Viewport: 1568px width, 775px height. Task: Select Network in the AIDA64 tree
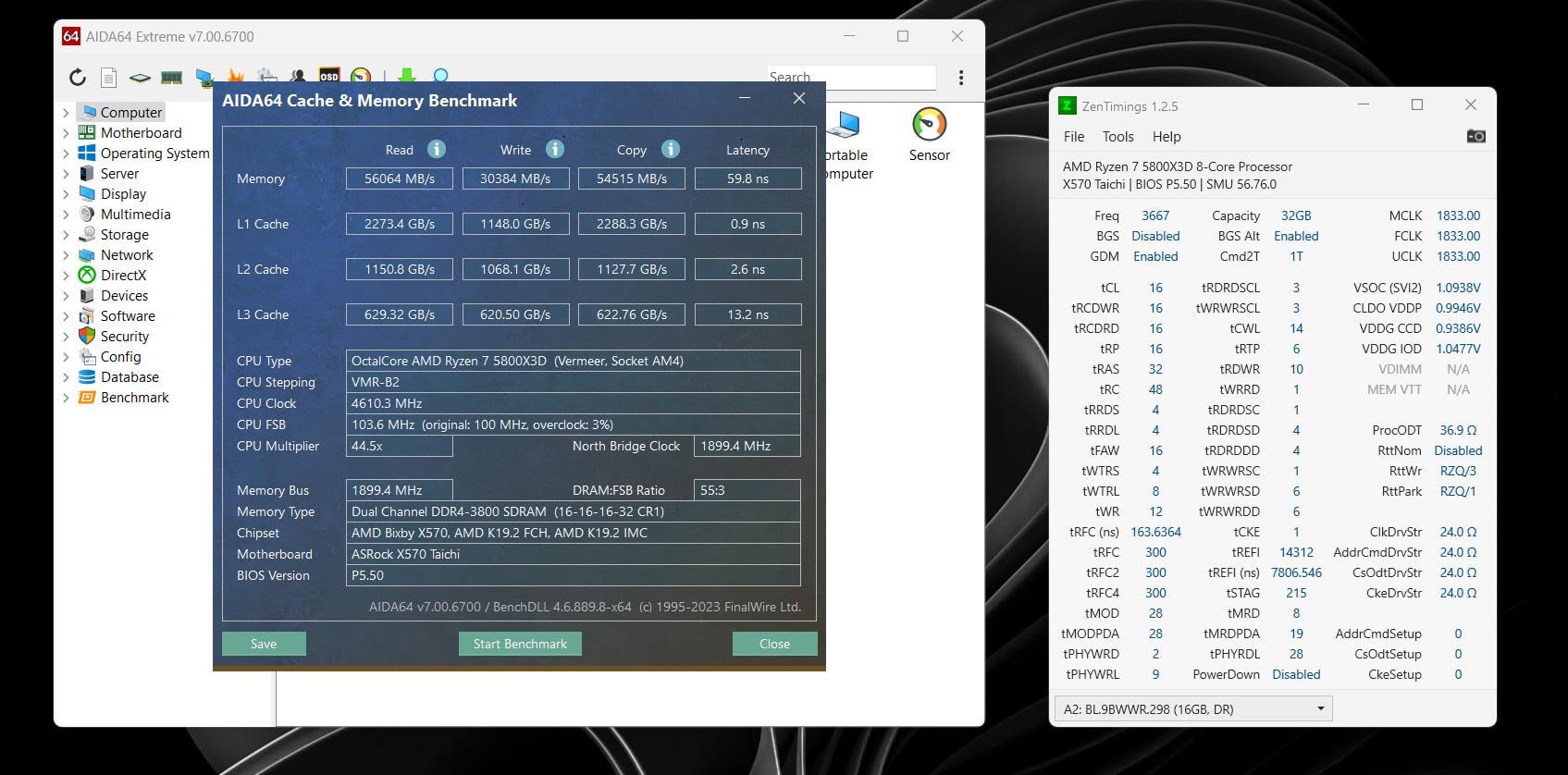(x=127, y=255)
